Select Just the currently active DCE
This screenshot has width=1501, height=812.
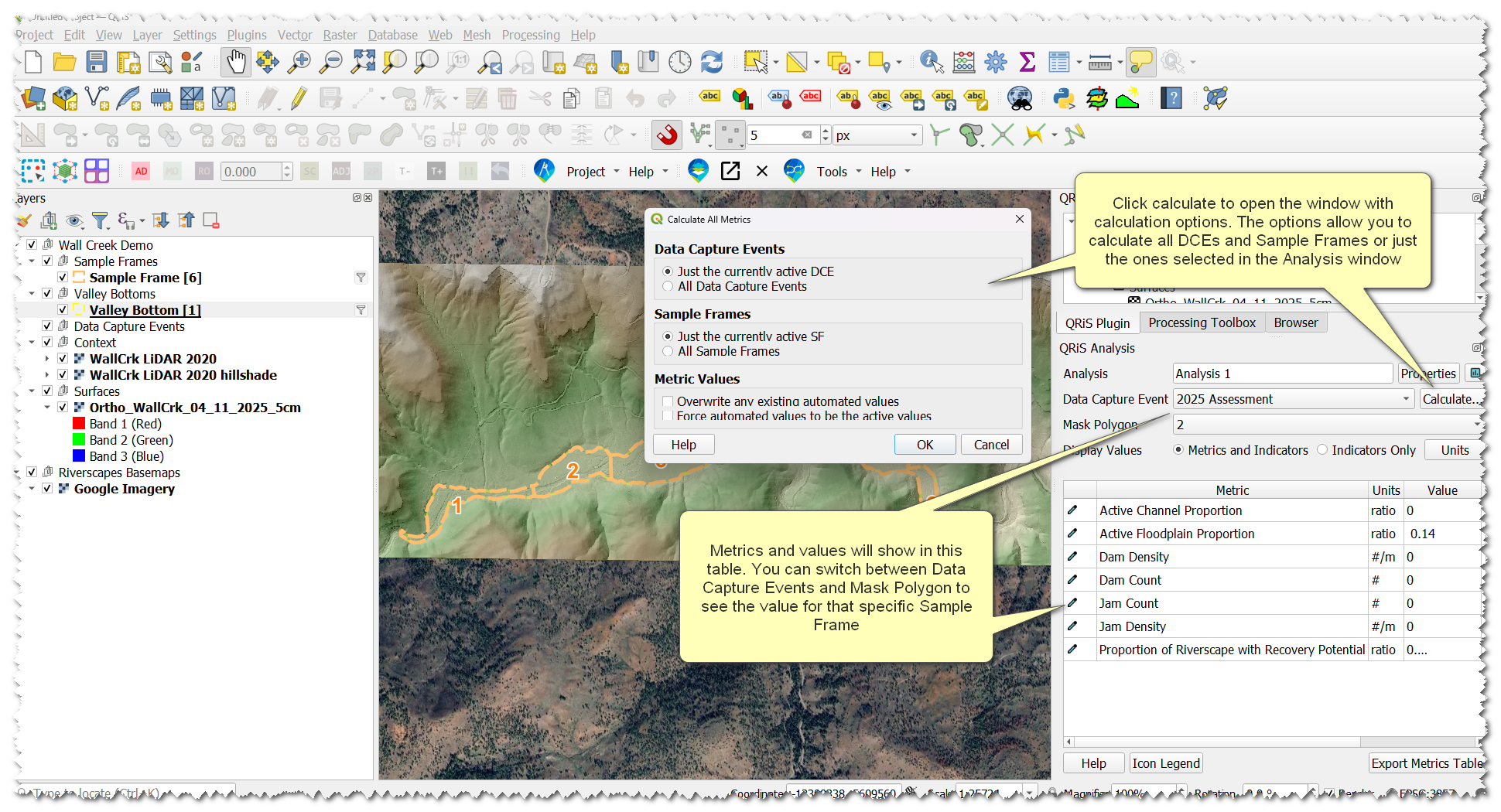[x=668, y=271]
